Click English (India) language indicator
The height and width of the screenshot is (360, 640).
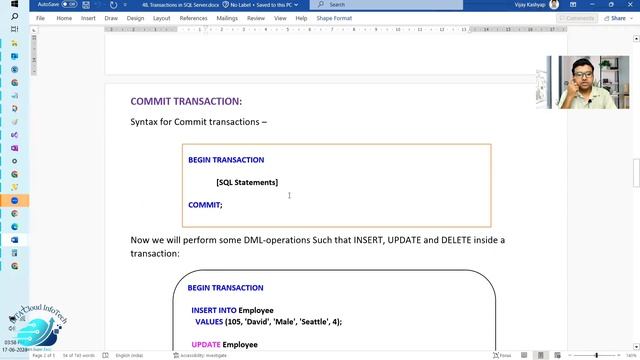pos(129,356)
